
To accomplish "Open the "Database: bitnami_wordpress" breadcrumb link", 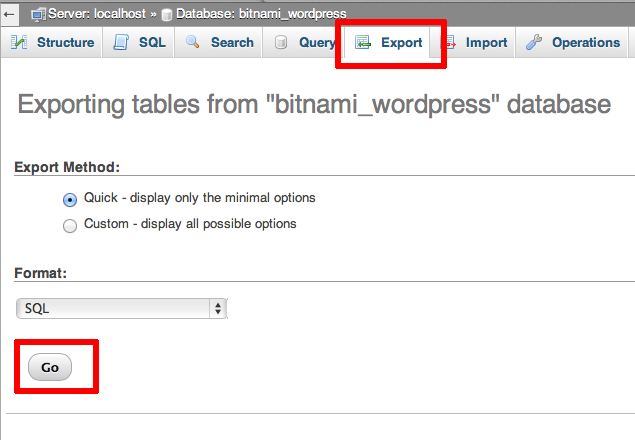I will click(x=260, y=15).
